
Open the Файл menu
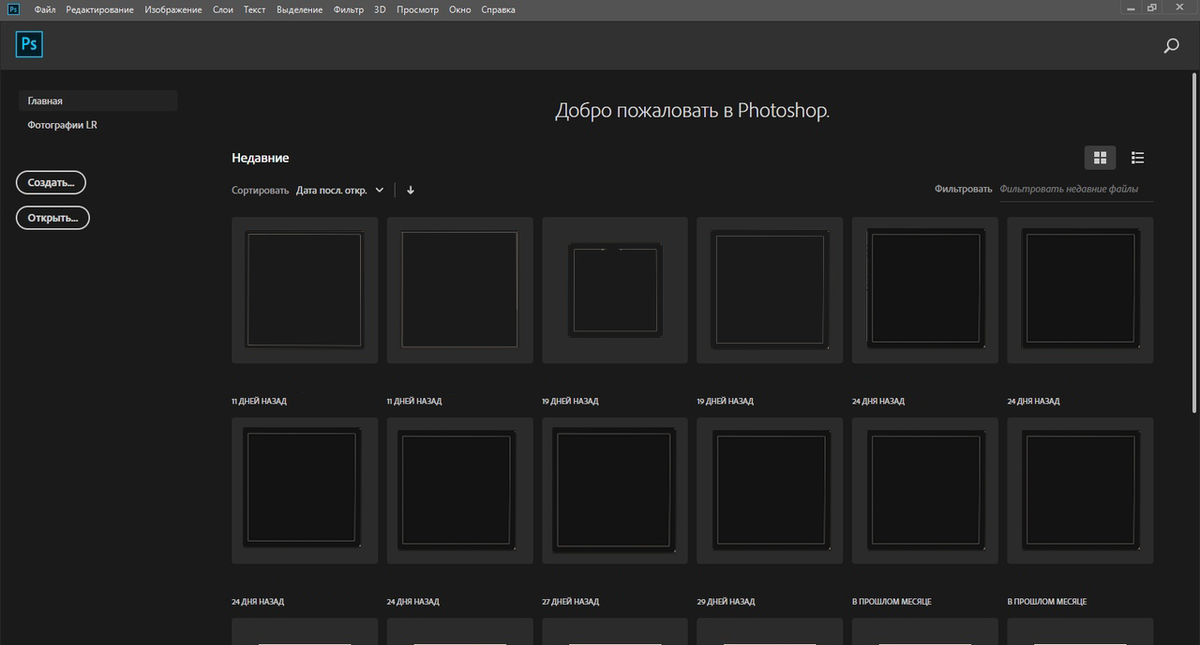pos(44,9)
